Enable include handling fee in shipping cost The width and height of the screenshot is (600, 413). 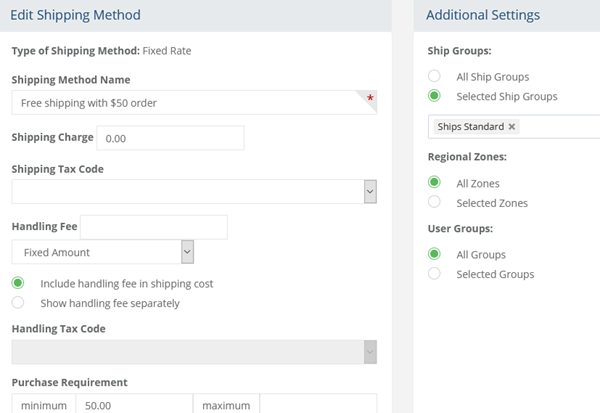tap(18, 283)
